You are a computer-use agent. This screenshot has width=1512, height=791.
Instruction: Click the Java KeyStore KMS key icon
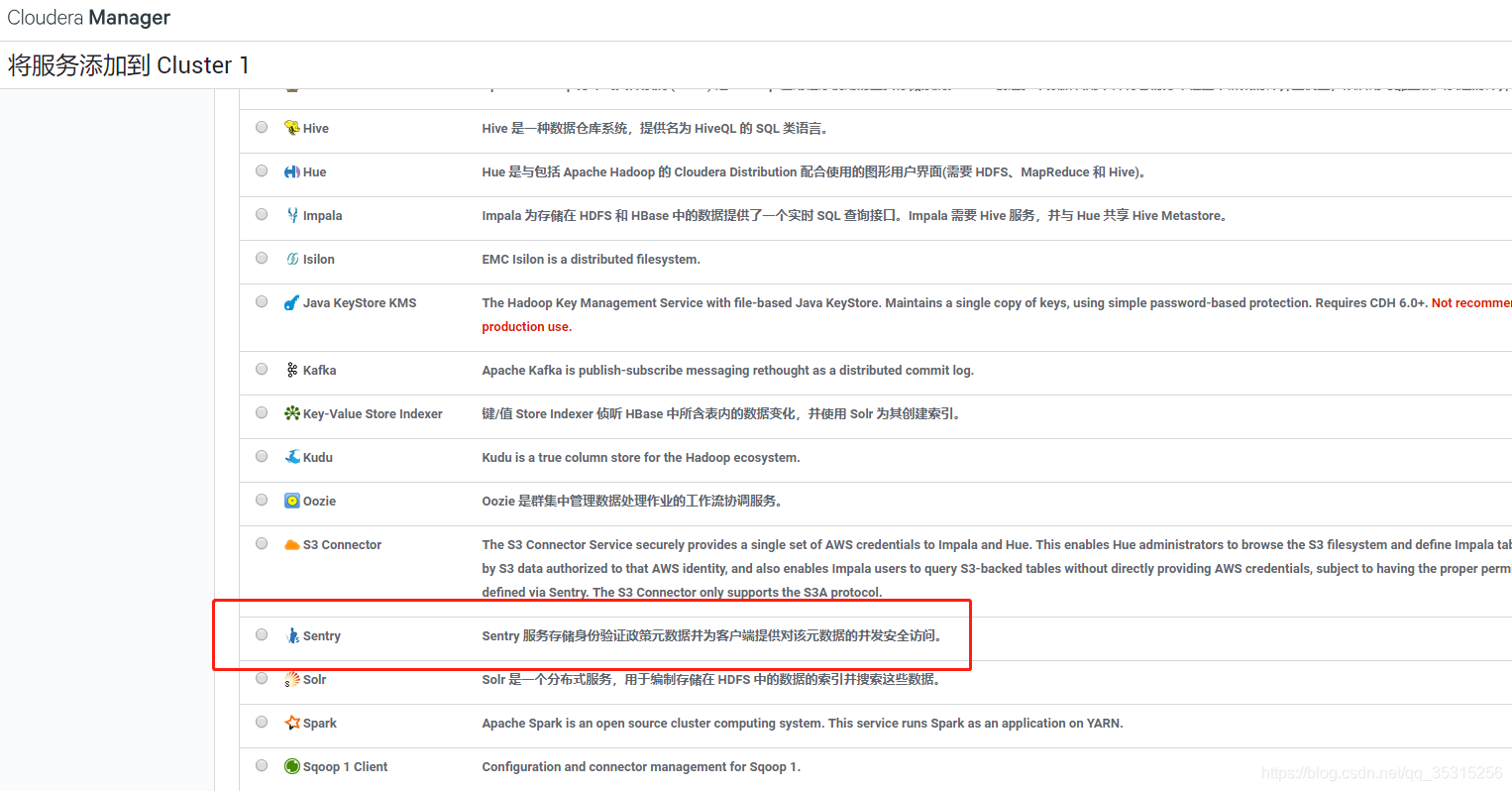tap(292, 302)
